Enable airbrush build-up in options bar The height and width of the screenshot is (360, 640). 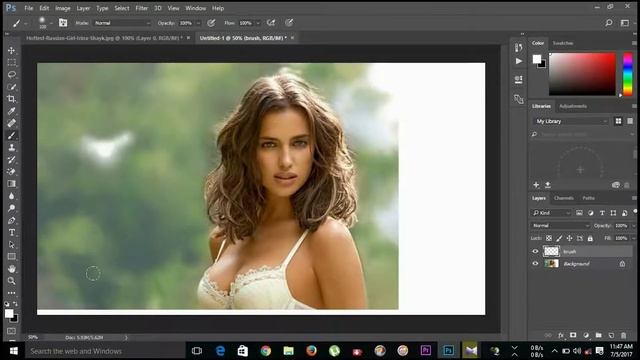271,23
